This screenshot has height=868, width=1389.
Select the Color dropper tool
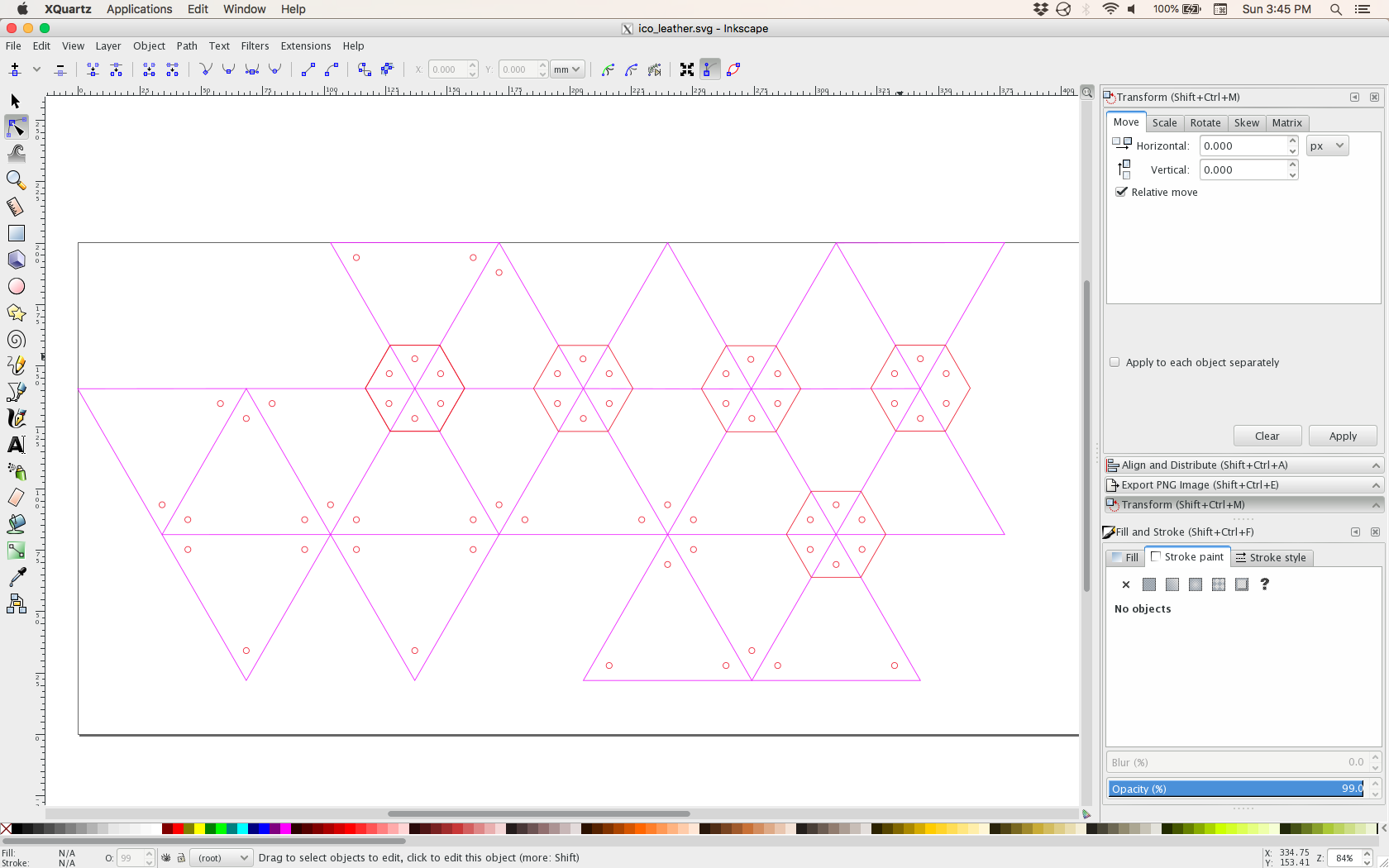tap(16, 577)
